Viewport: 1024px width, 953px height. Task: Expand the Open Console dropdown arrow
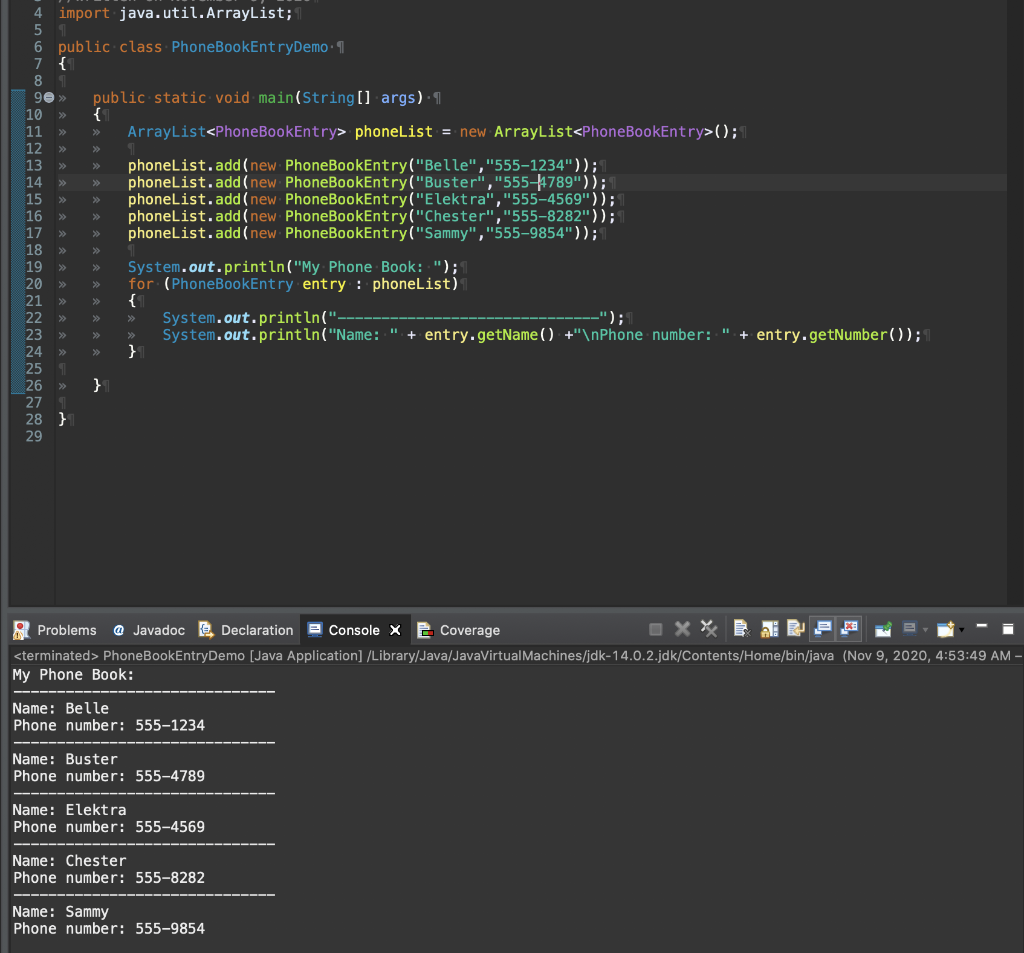click(961, 630)
